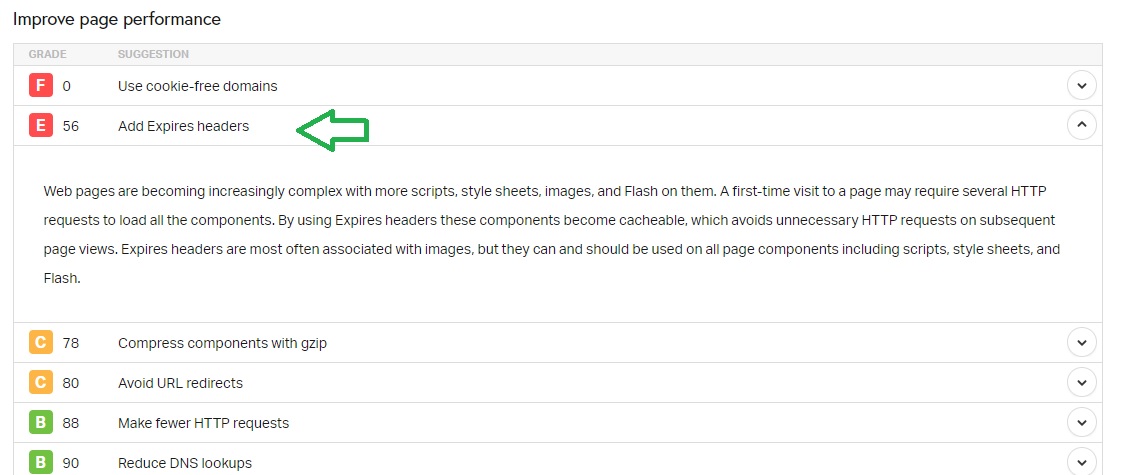This screenshot has height=475, width=1136.
Task: Click the score 56 next to grade E
Action: pyautogui.click(x=70, y=126)
